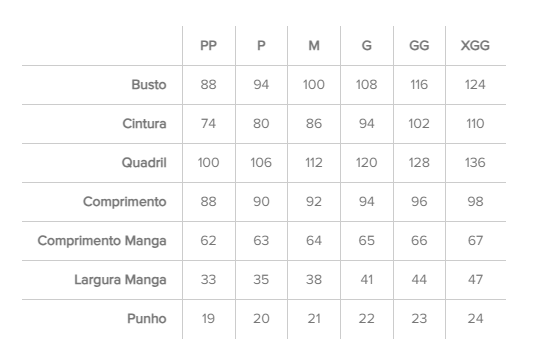Click the GG size column header
540x363 pixels.
(419, 45)
